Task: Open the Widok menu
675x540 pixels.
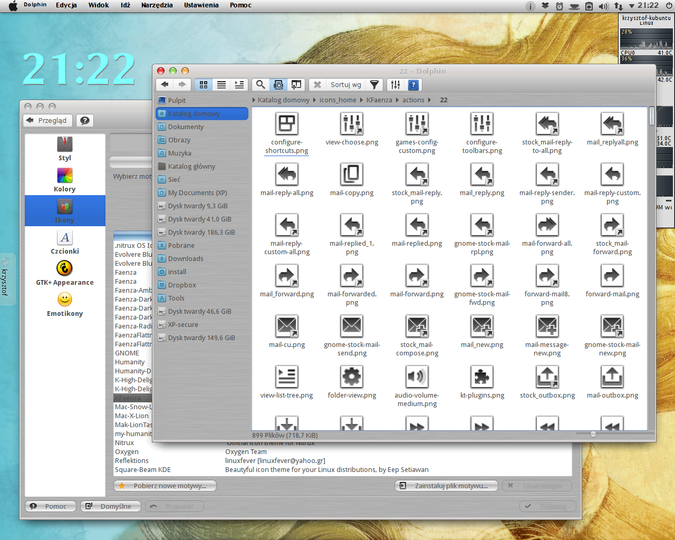Action: (x=98, y=5)
